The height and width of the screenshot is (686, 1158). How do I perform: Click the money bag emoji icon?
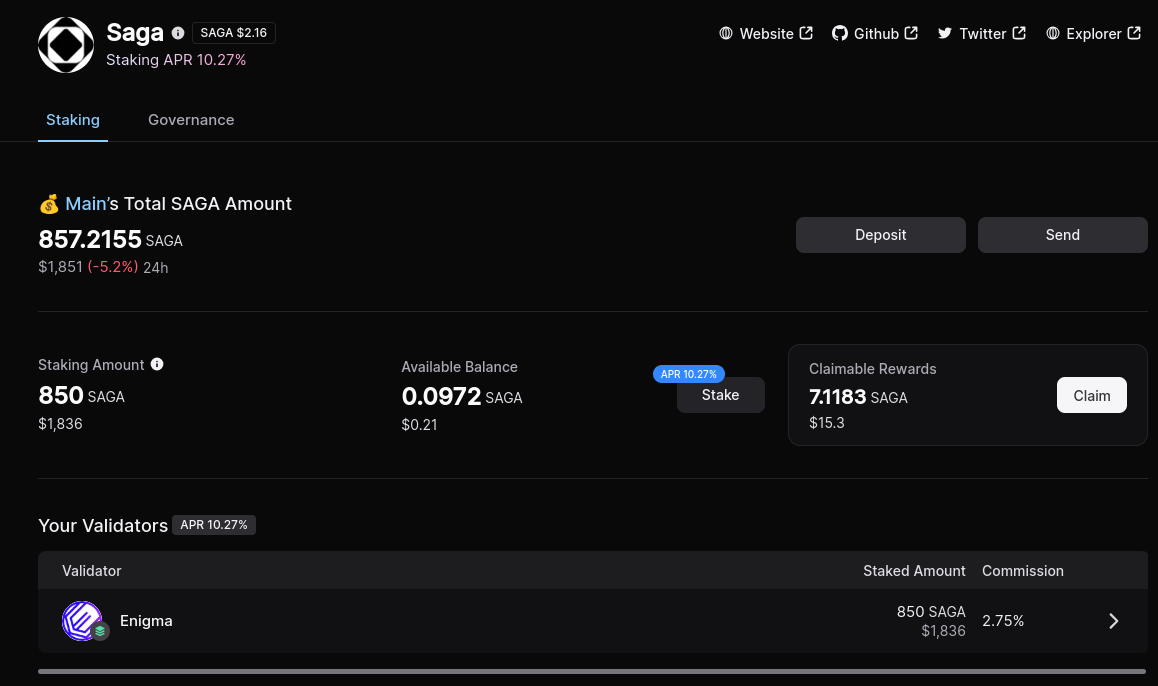coord(49,204)
